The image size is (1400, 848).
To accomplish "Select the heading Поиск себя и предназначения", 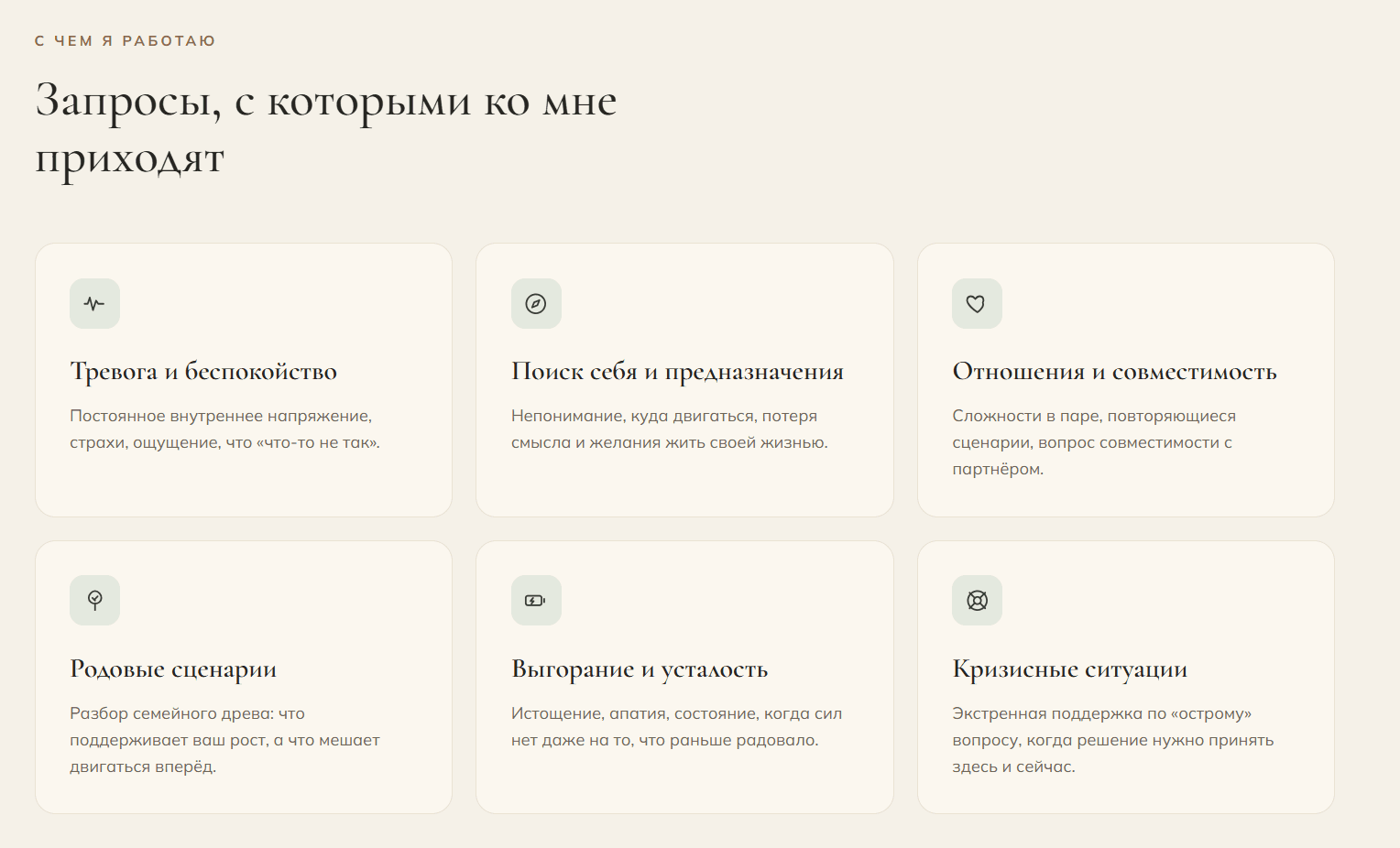I will coord(677,372).
